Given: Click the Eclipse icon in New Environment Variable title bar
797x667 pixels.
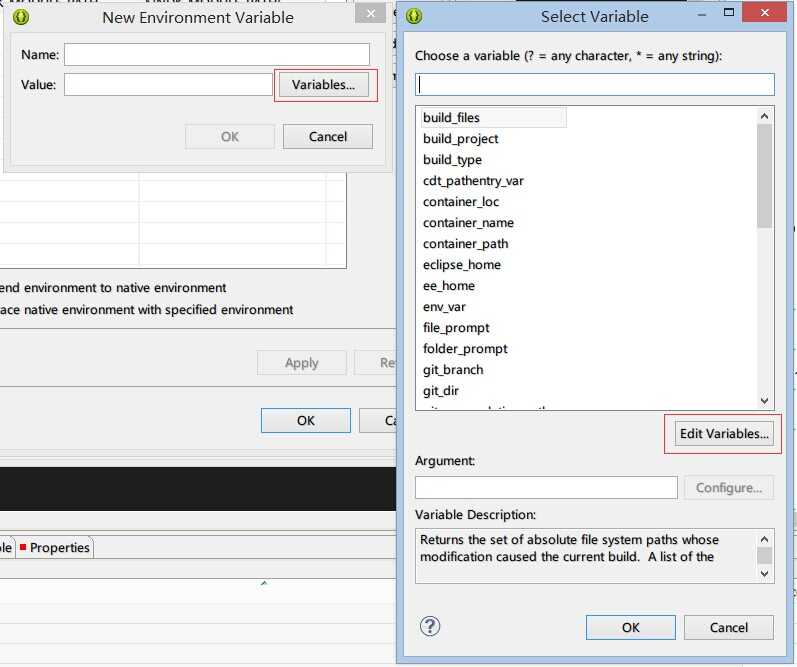Looking at the screenshot, I should 21,17.
